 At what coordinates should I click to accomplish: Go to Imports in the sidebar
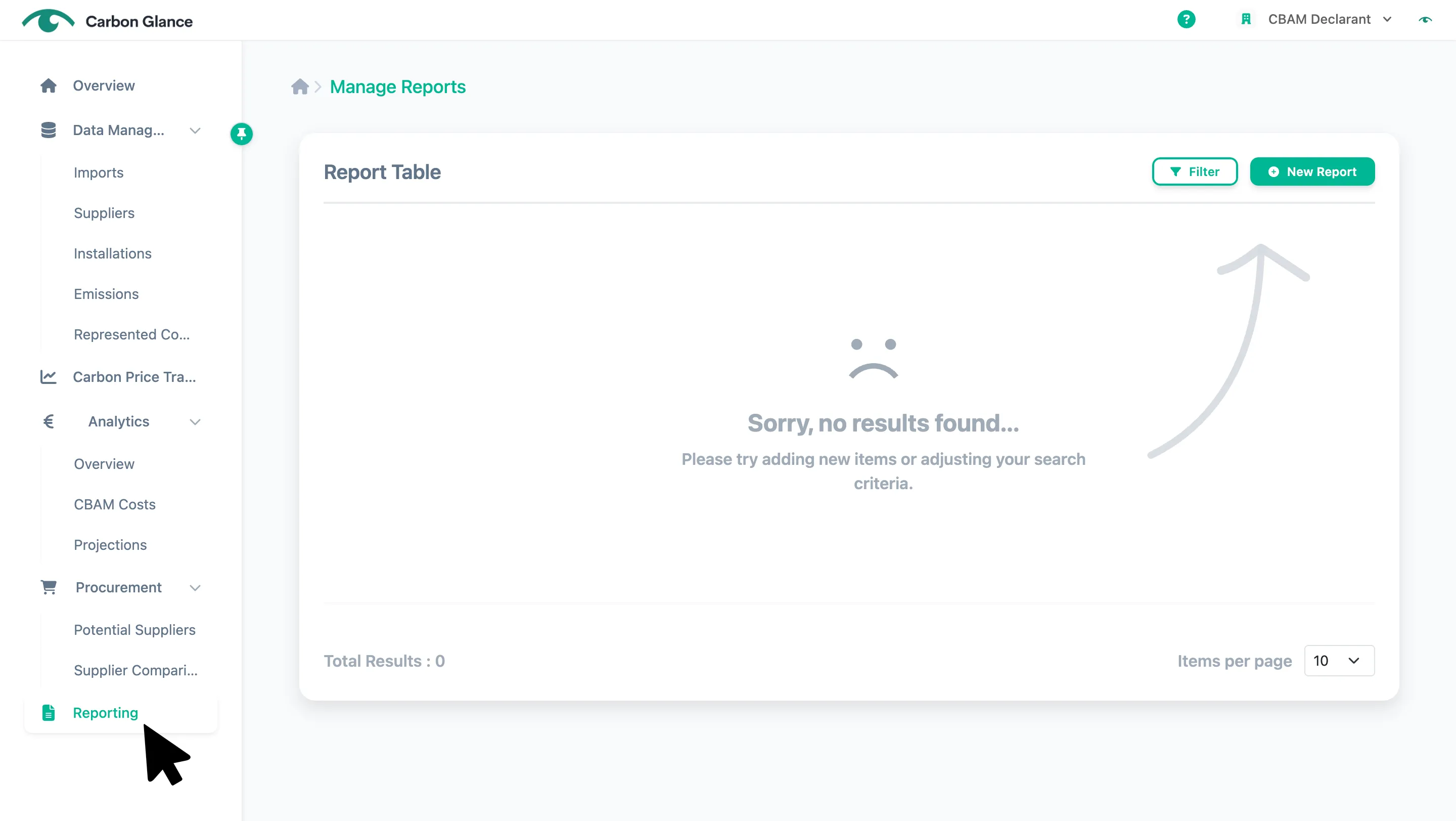pos(99,172)
